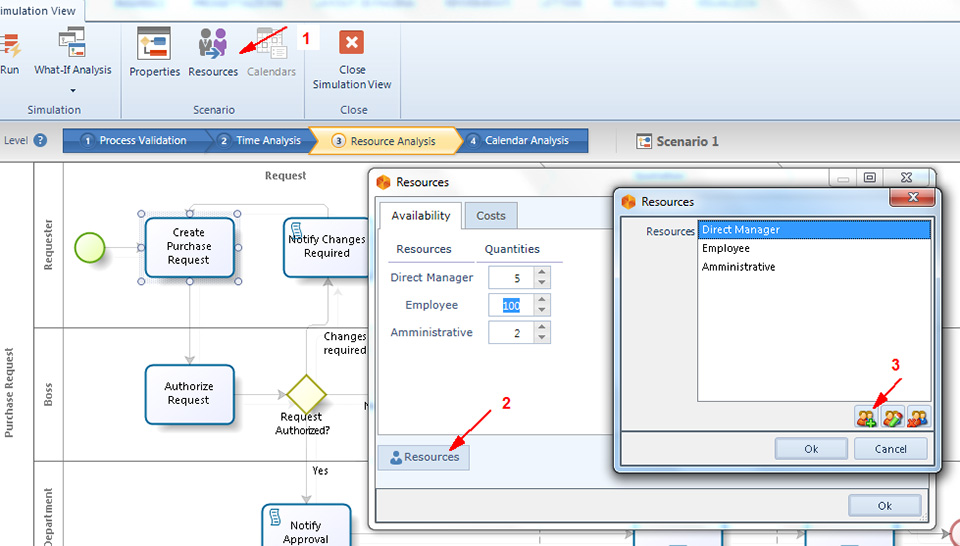960x546 pixels.
Task: Select the Notify Changes Required task
Action: (x=326, y=247)
